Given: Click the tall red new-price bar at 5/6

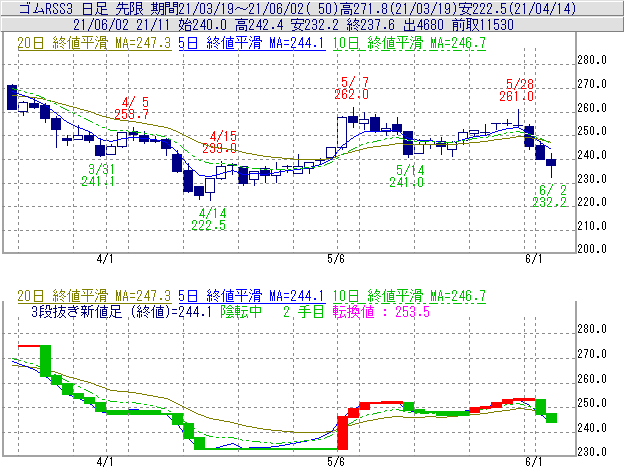Looking at the screenshot, I should [342, 433].
